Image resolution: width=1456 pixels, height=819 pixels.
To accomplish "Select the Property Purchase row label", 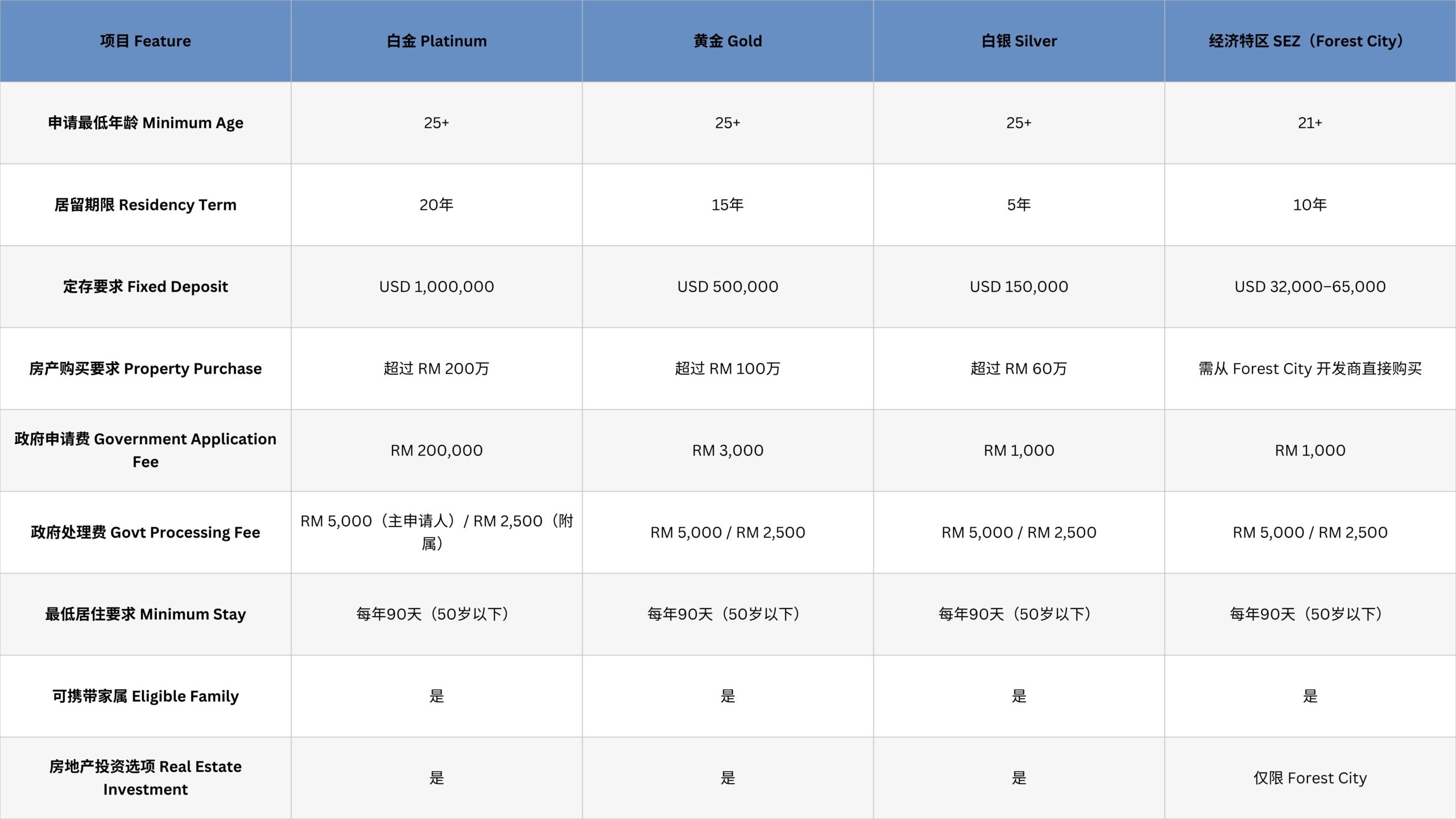I will [x=145, y=369].
